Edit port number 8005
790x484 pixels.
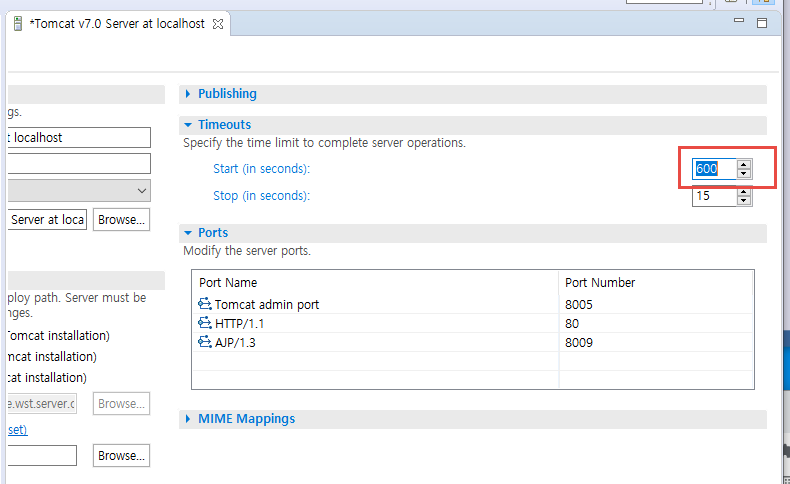pyautogui.click(x=578, y=305)
